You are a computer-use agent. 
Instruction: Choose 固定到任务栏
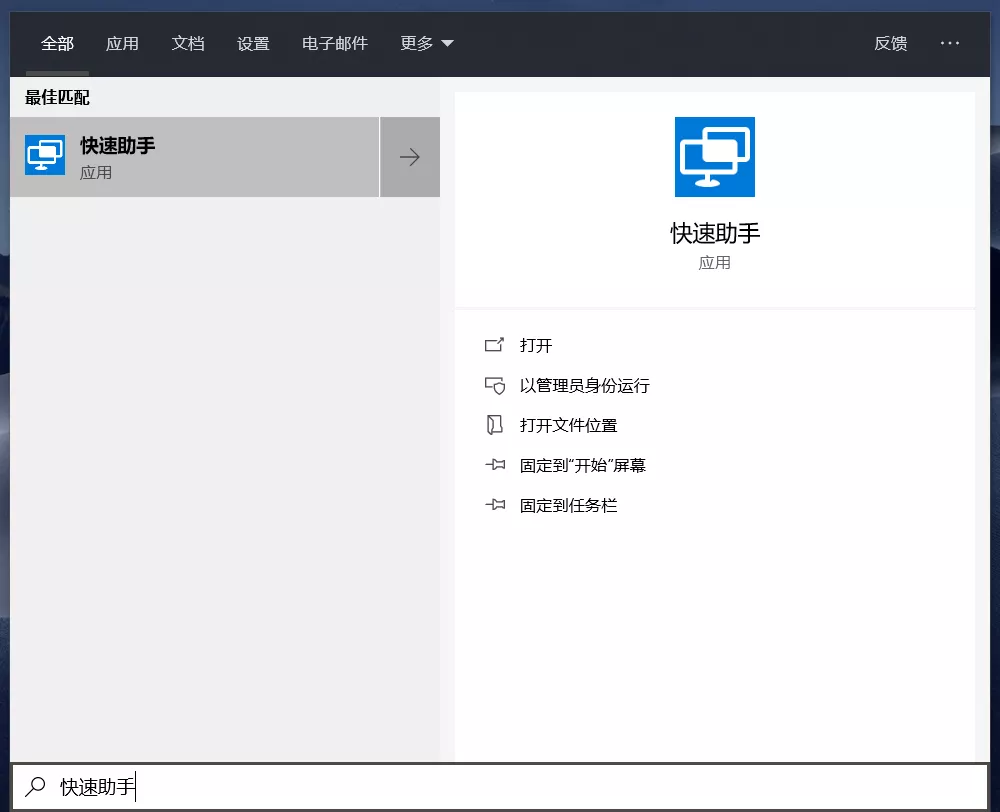coord(568,506)
